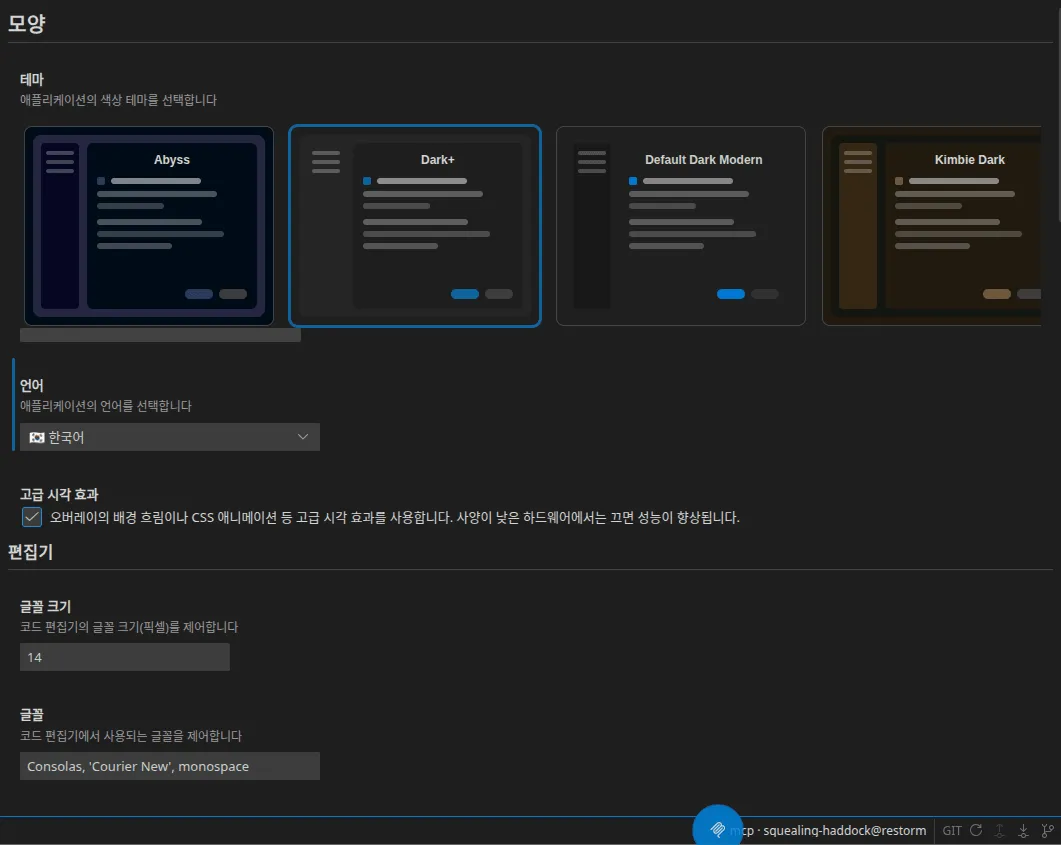Choose the Default Dark Modern theme

tap(681, 226)
